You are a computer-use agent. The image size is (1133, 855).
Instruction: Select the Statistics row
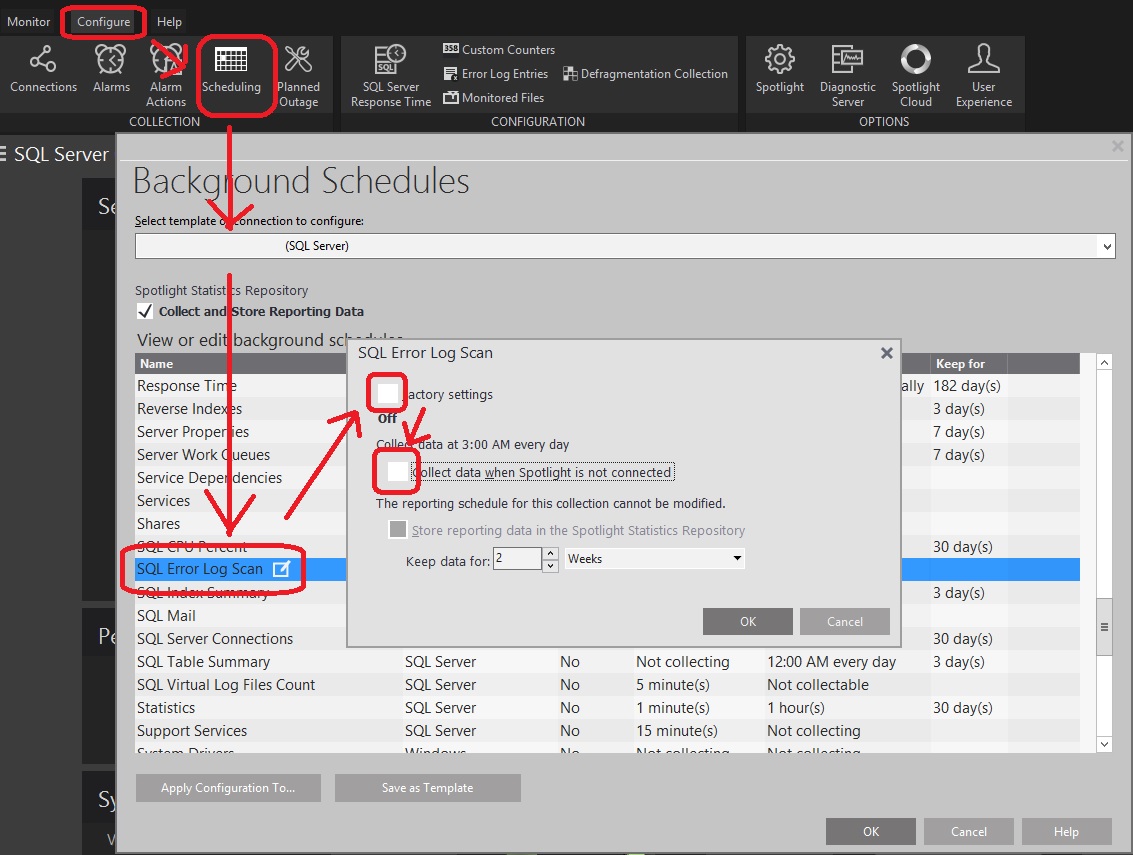tap(607, 708)
